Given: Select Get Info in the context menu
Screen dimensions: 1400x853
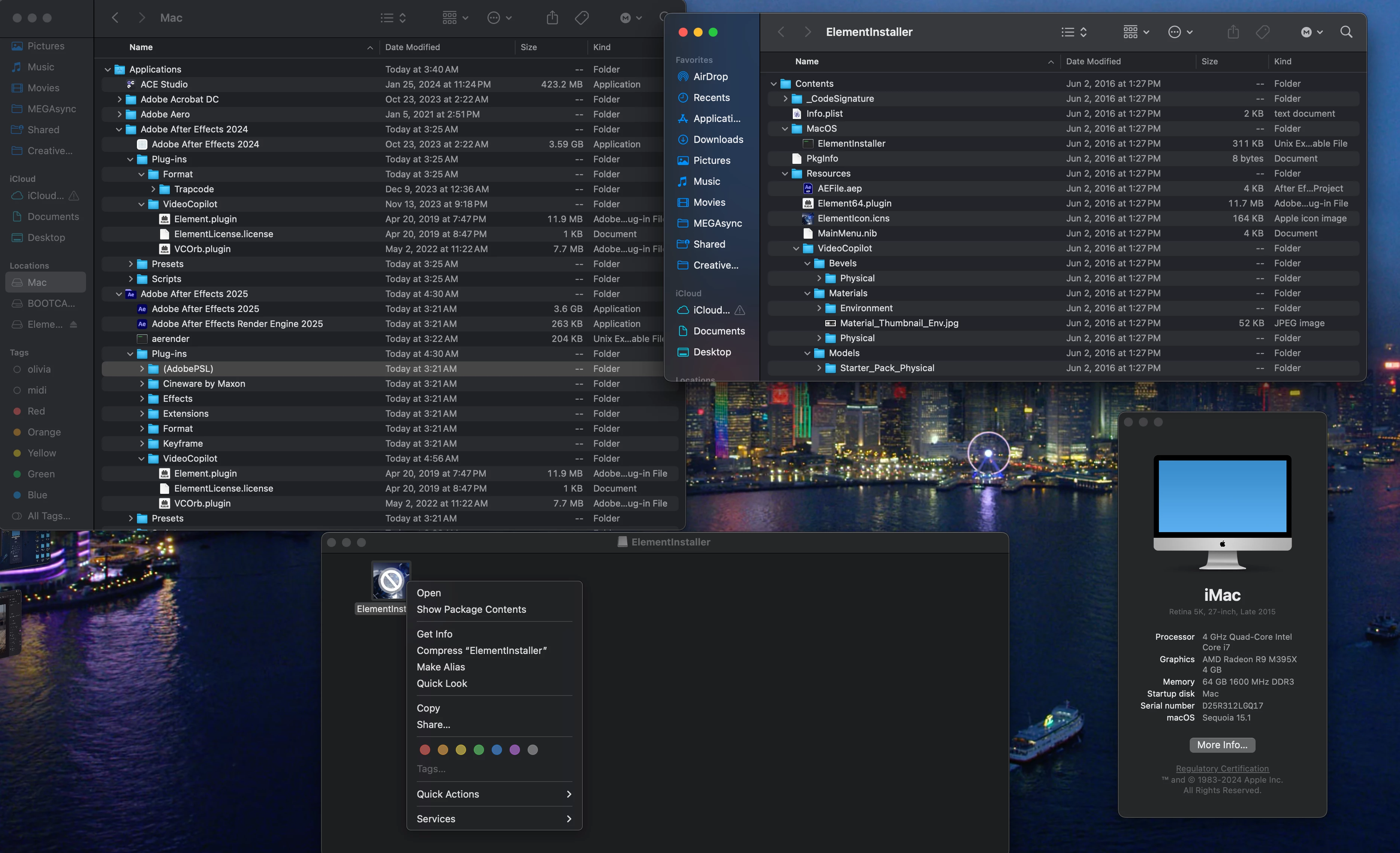Looking at the screenshot, I should (434, 634).
